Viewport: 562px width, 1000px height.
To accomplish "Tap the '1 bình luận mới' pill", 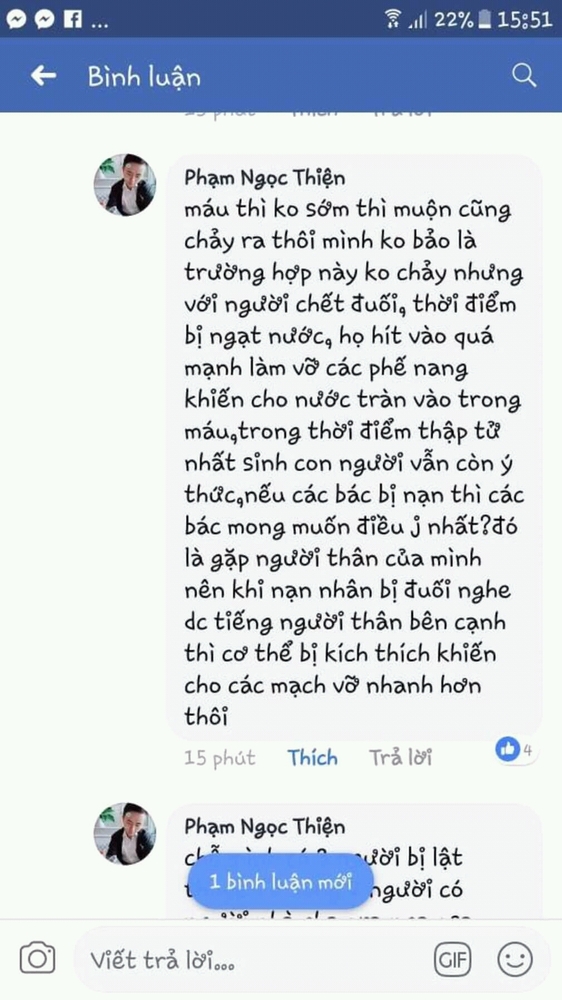I will 281,882.
